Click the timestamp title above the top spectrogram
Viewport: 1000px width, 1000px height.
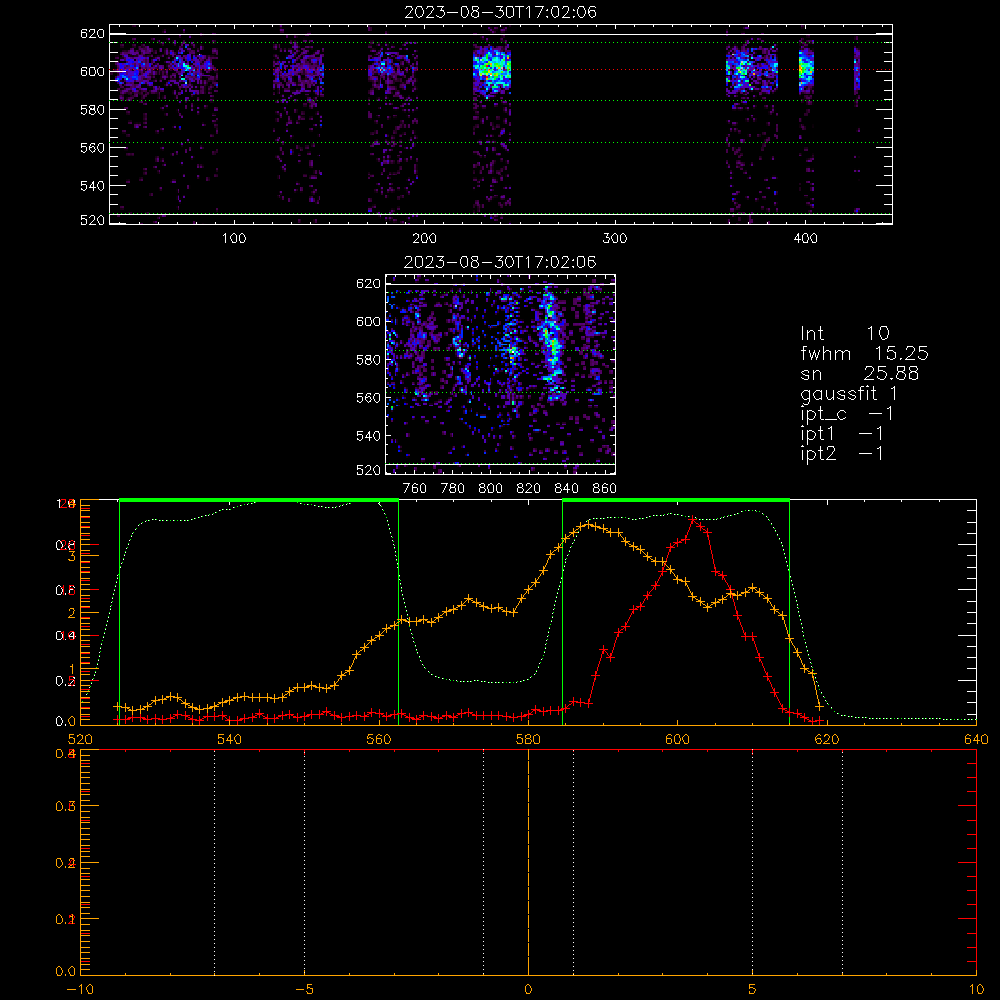(x=500, y=11)
